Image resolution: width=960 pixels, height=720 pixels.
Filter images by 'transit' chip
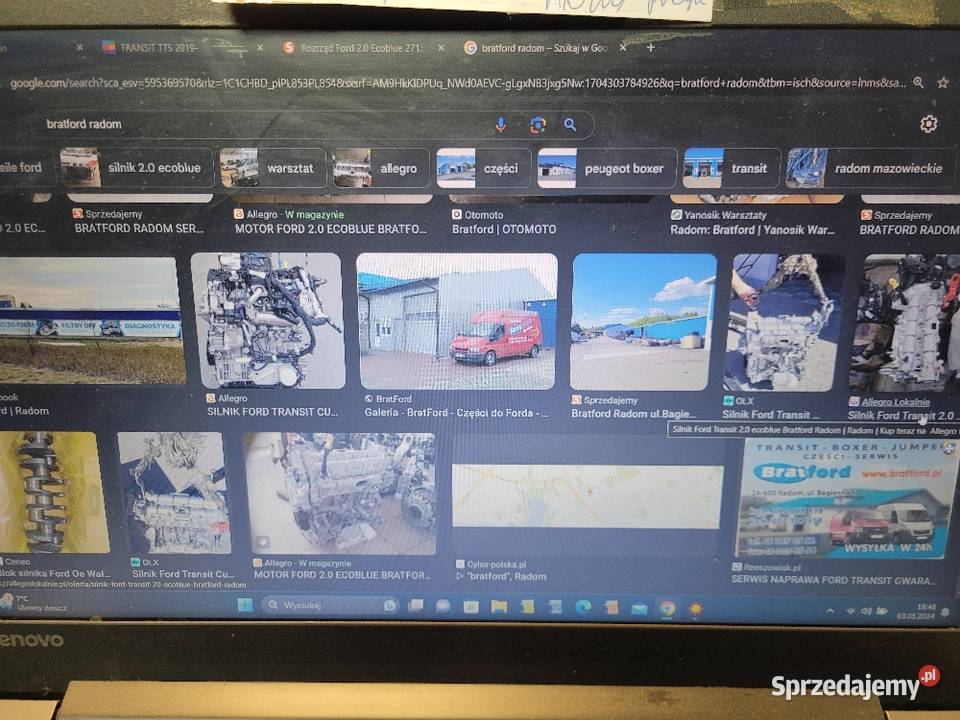[x=732, y=168]
